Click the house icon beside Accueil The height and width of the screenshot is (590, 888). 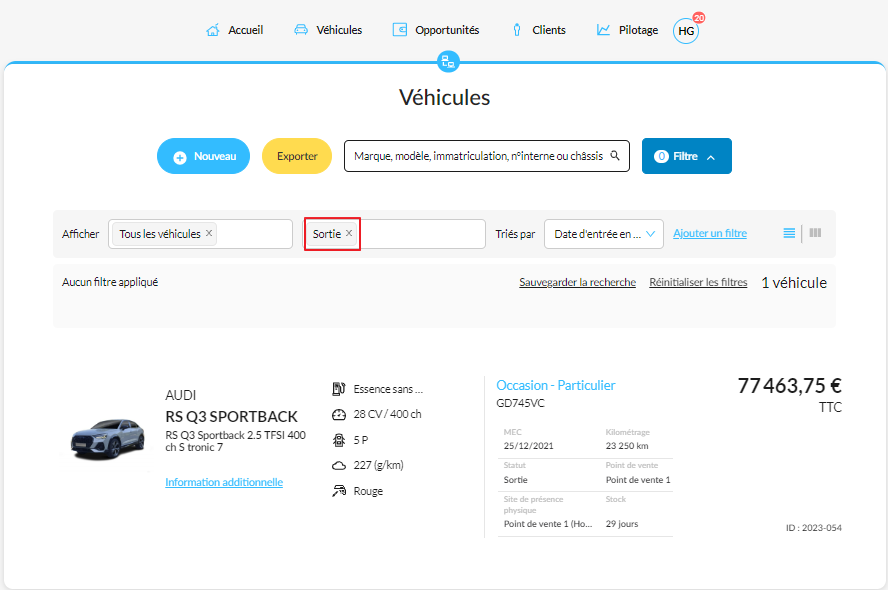click(x=213, y=30)
